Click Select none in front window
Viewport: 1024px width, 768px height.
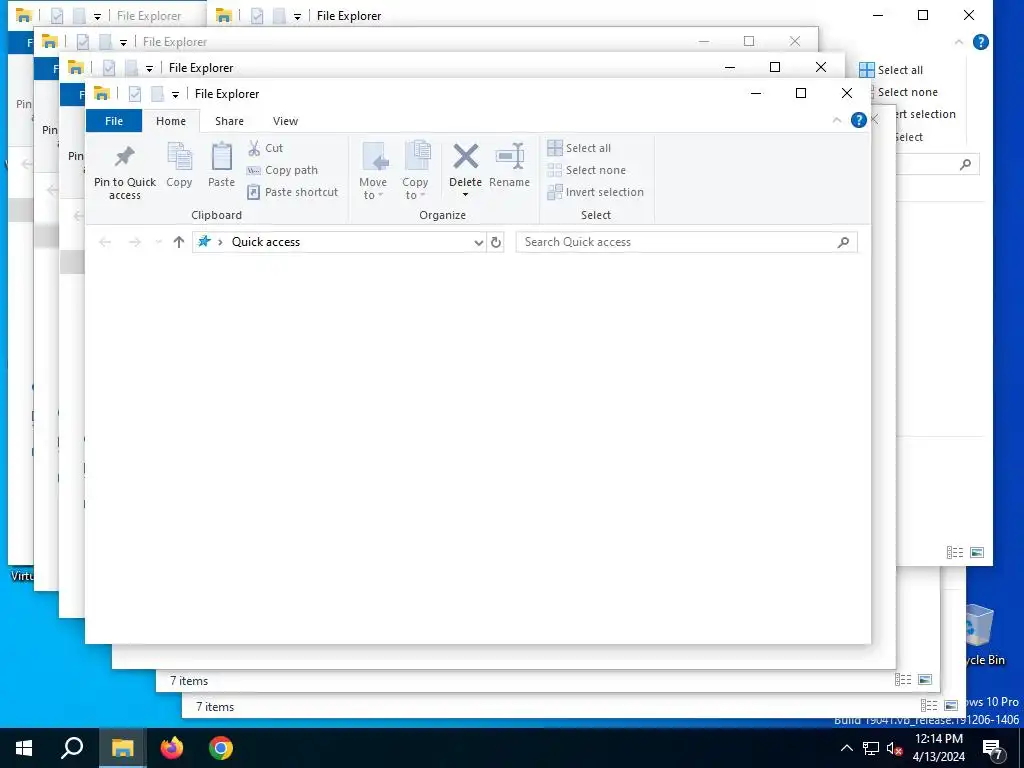pos(586,170)
